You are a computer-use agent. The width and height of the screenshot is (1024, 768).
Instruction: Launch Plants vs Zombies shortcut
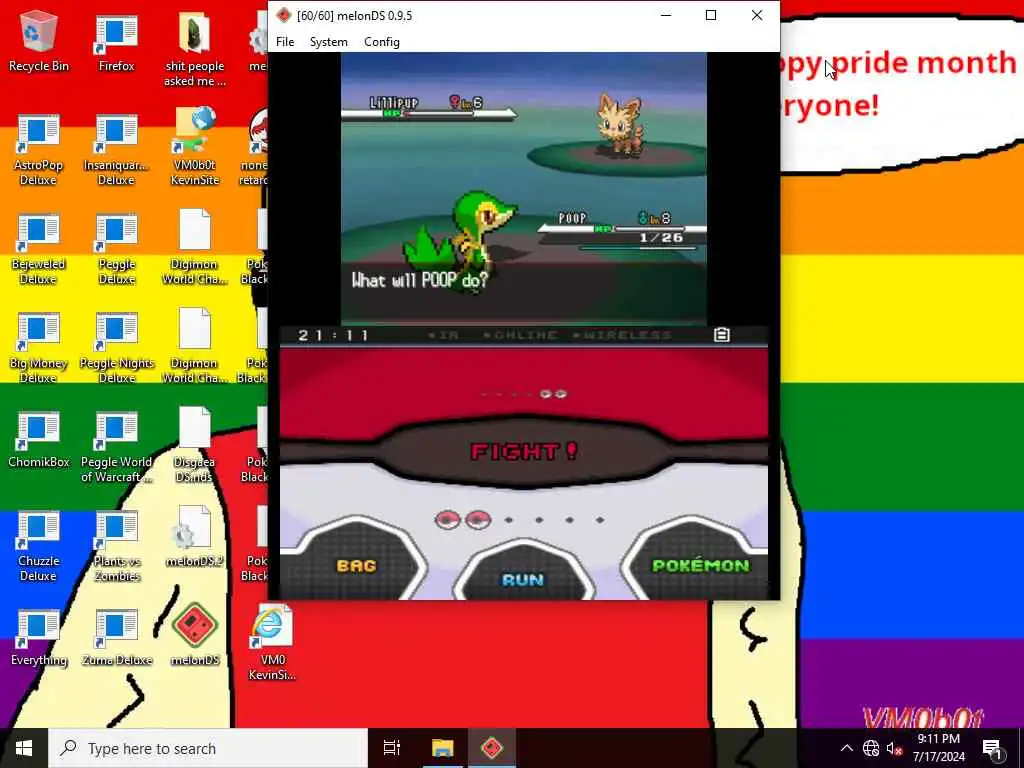116,547
